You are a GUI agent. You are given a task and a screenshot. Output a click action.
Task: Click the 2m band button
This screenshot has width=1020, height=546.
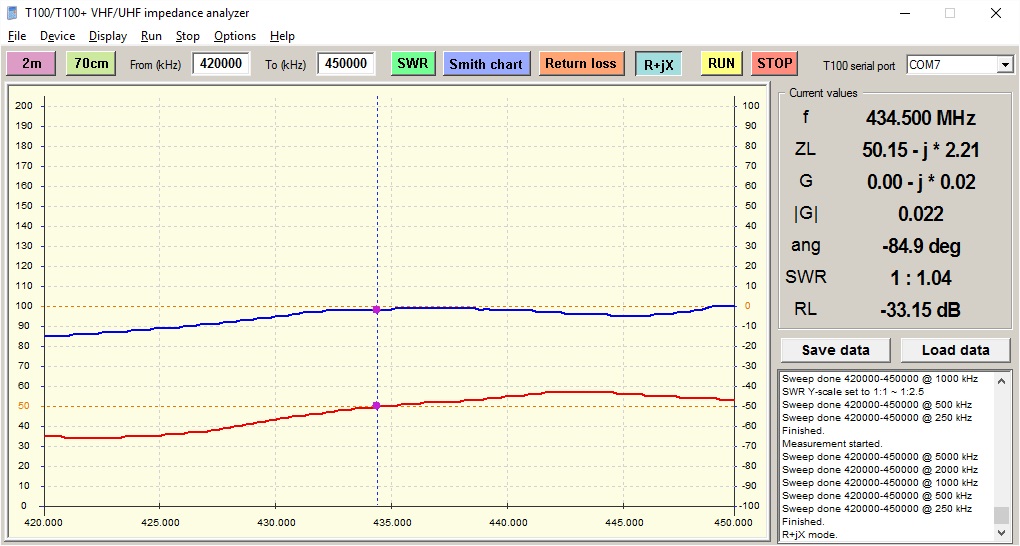(32, 64)
